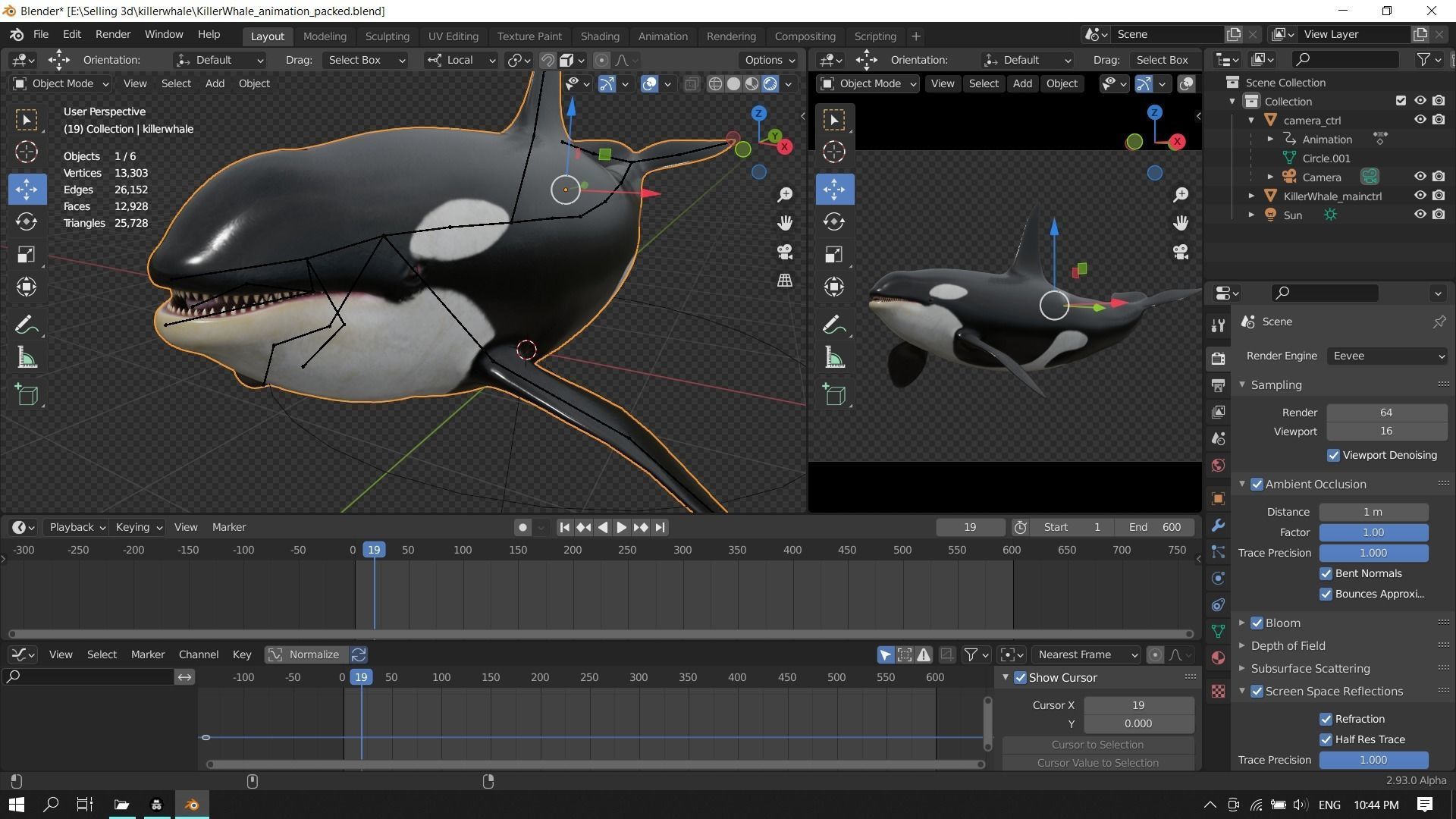Expand Depth of Field panel
This screenshot has height=819, width=1456.
[1242, 646]
